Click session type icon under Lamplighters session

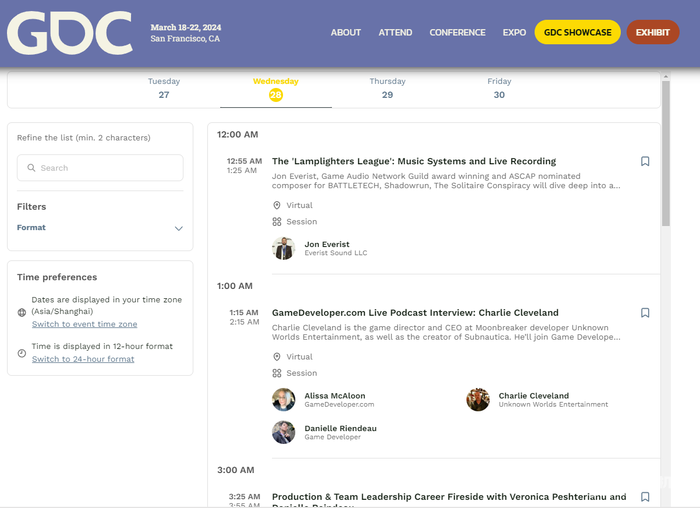click(277, 221)
